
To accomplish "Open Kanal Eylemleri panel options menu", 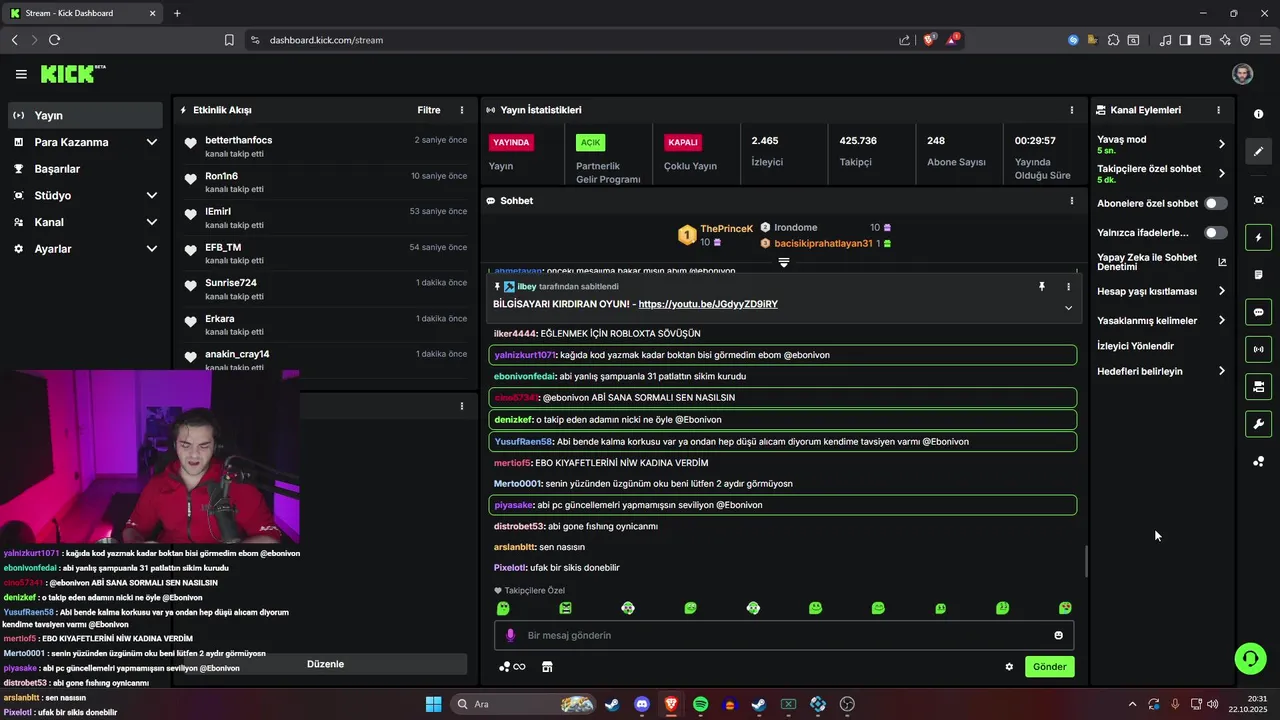I will (x=1218, y=110).
